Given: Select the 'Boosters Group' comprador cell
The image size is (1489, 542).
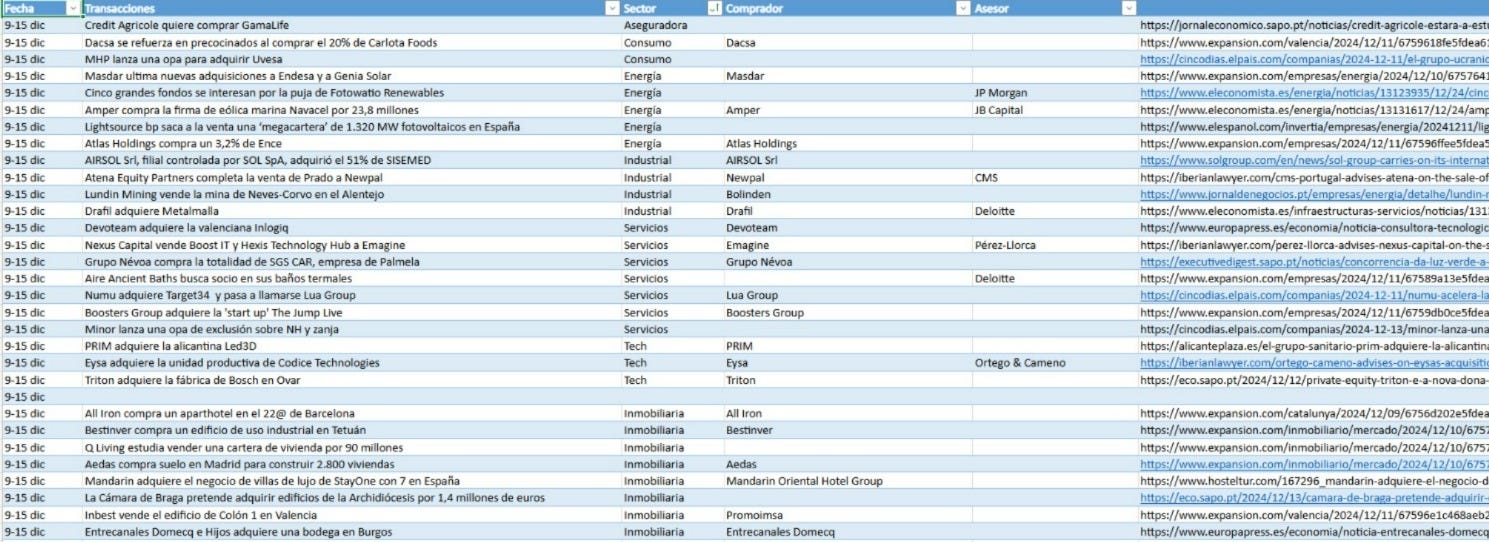Looking at the screenshot, I should point(847,312).
